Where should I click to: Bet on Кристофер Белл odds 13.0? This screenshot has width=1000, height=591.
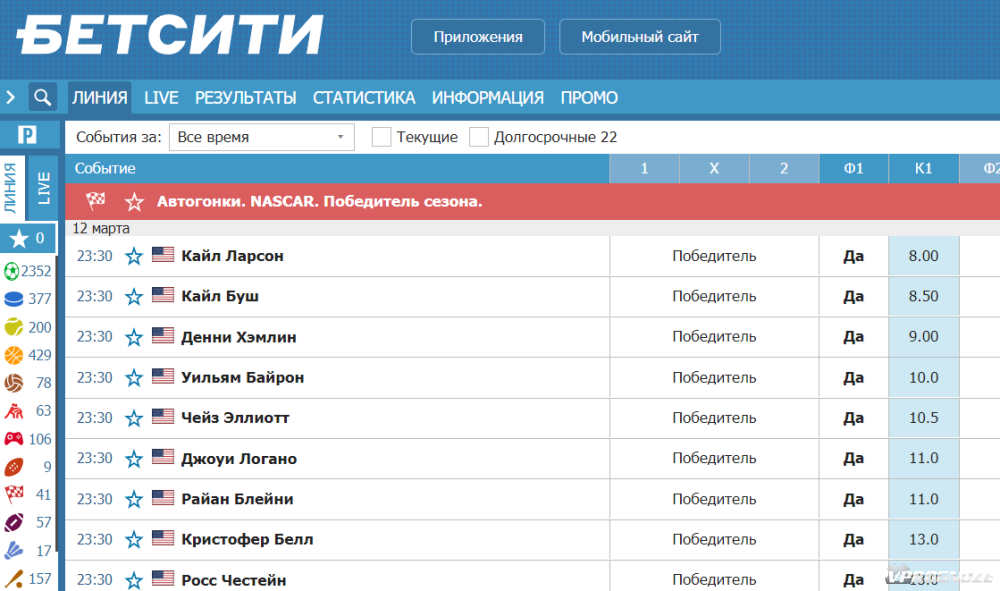click(x=923, y=540)
